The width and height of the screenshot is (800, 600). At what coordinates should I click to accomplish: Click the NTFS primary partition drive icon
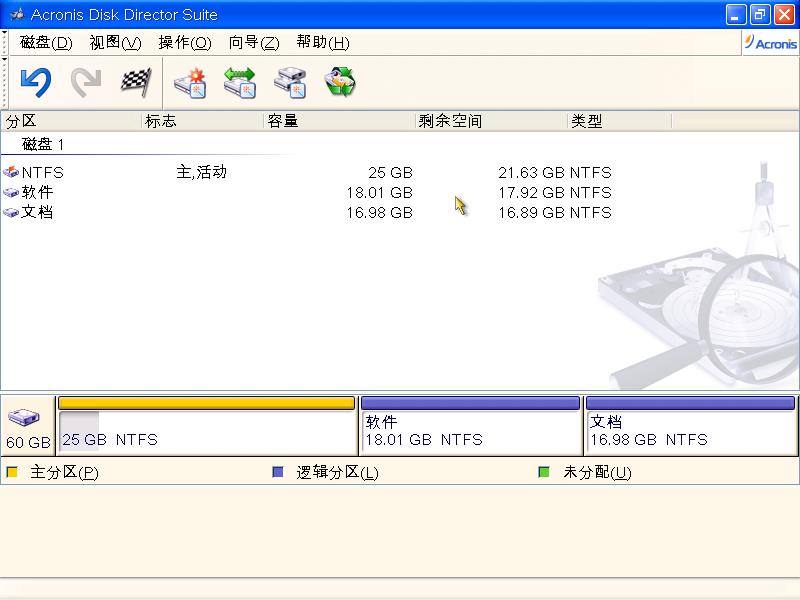point(11,172)
